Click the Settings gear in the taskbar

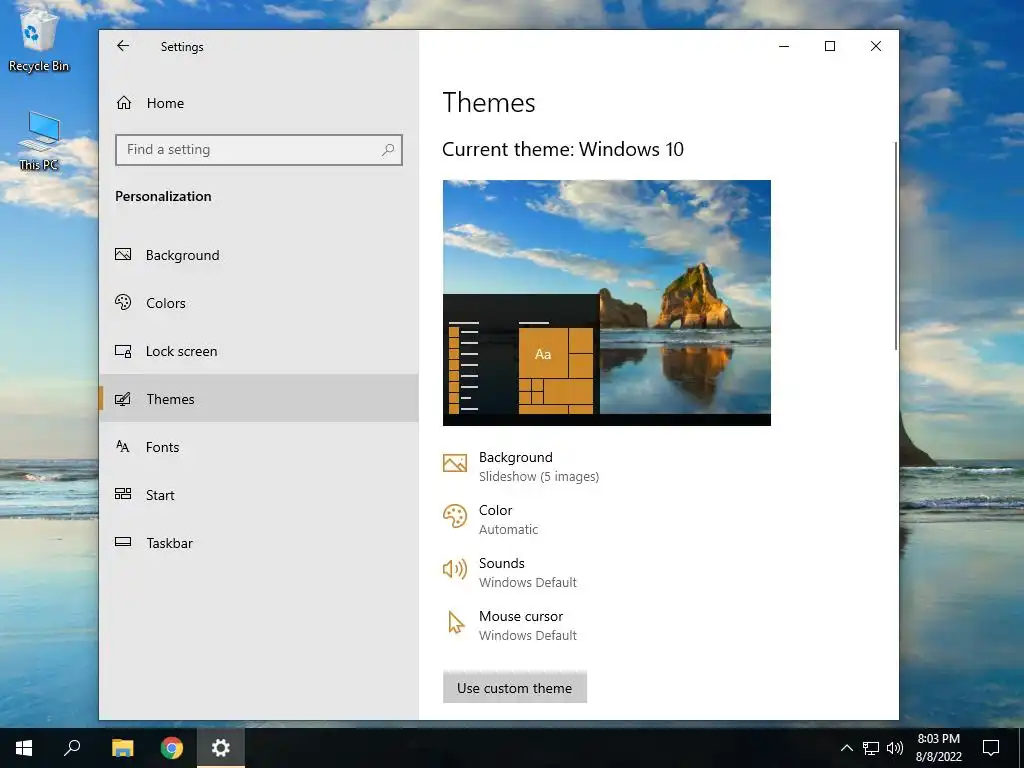click(221, 748)
